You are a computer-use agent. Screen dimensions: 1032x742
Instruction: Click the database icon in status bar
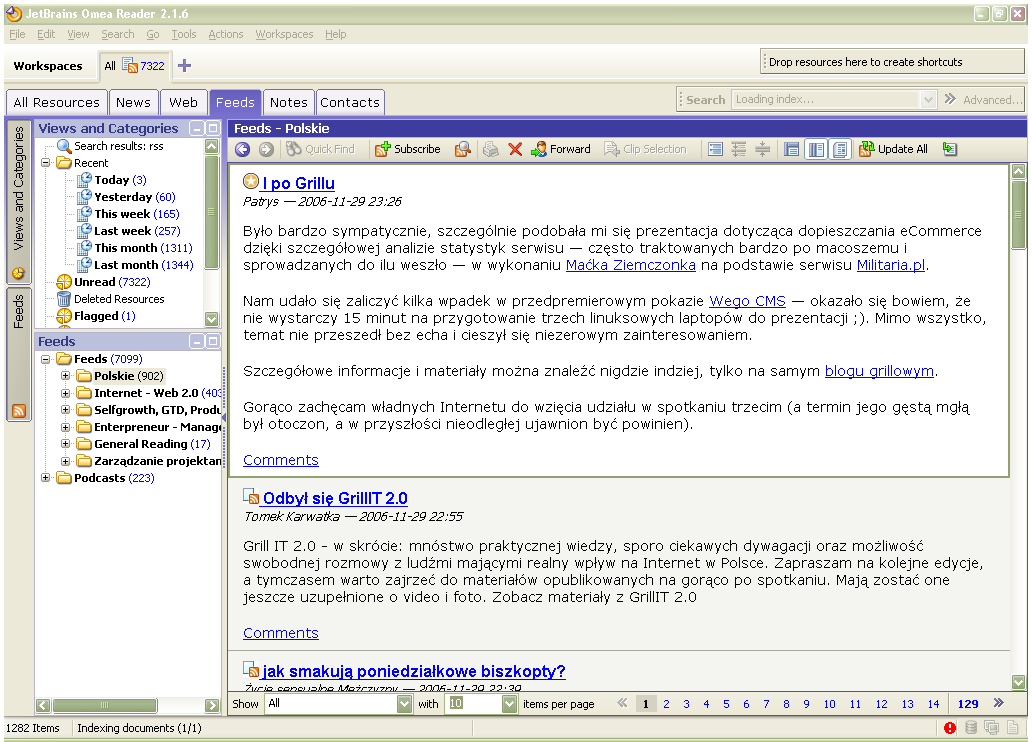(970, 728)
